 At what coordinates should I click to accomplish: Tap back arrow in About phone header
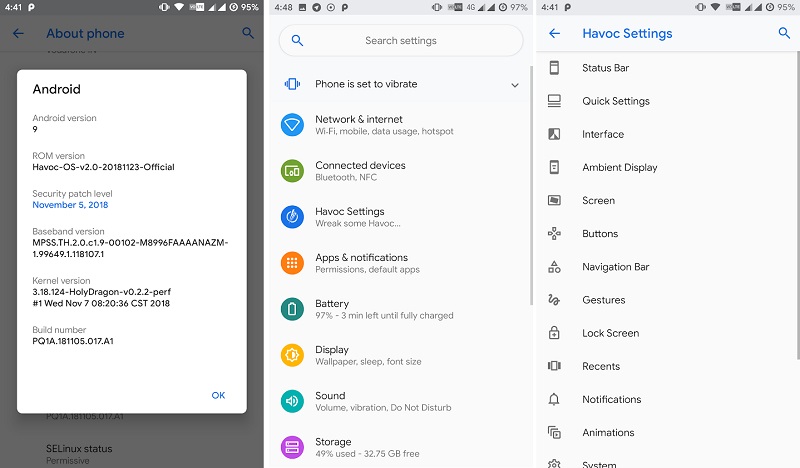pos(18,34)
